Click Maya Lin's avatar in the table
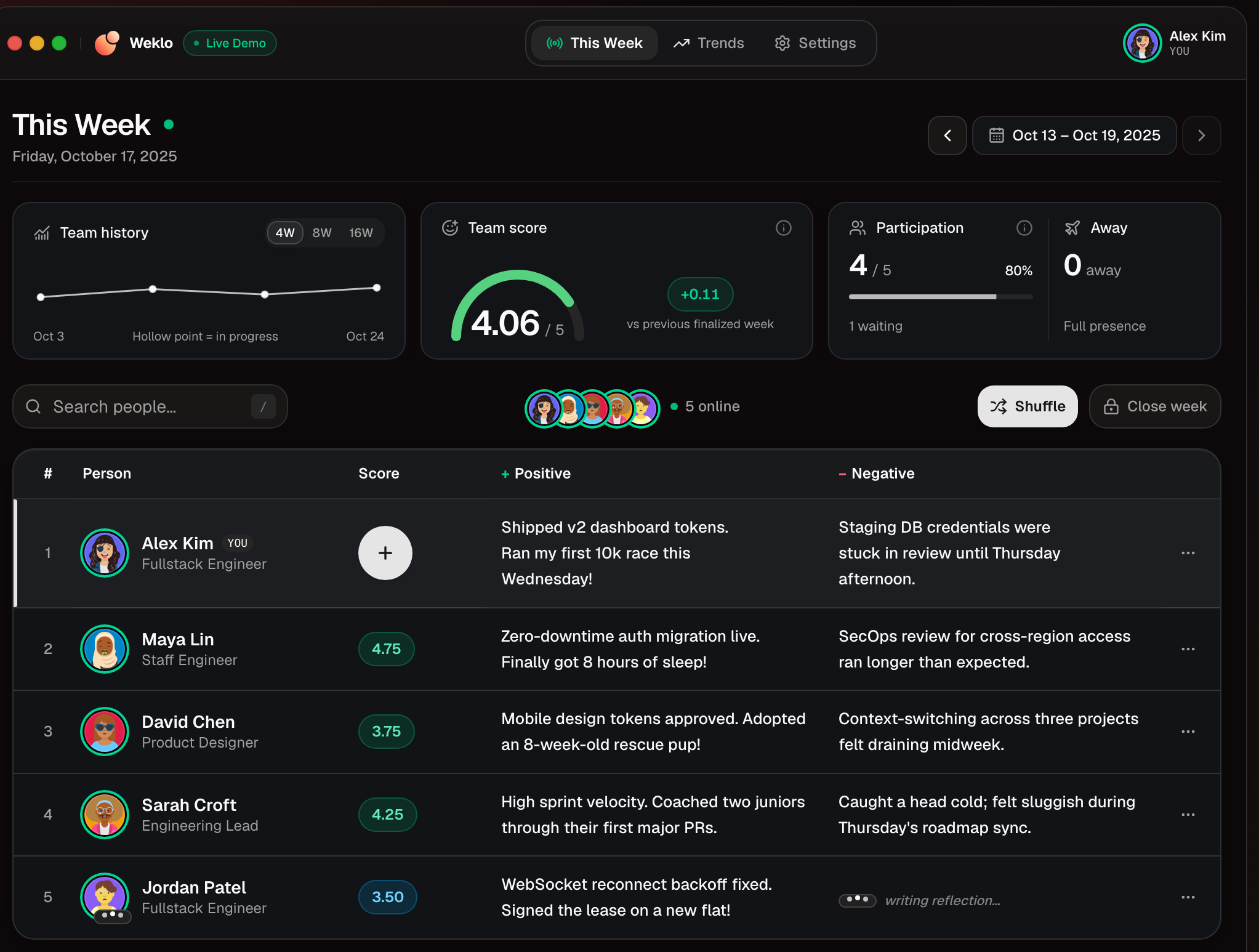The height and width of the screenshot is (952, 1259). 105,649
